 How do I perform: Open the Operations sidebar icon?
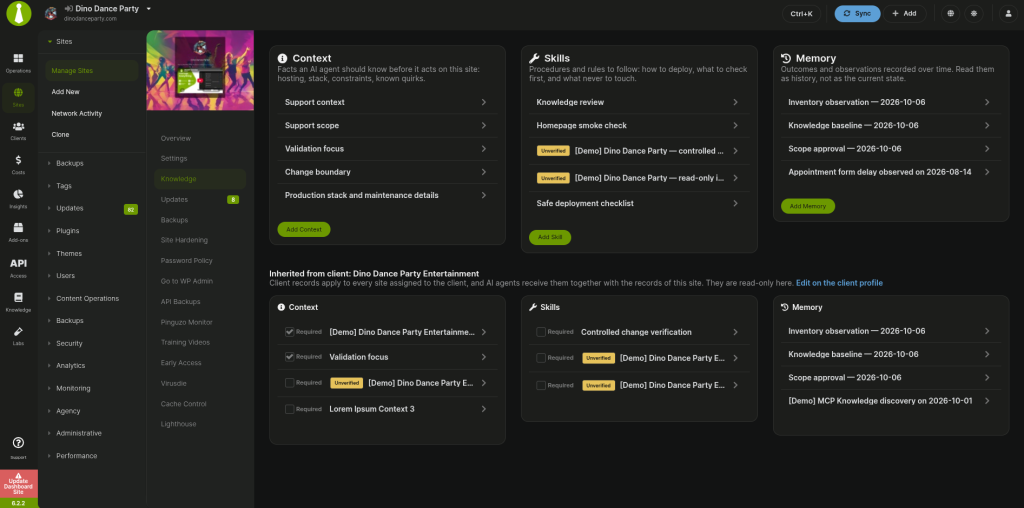(18, 63)
